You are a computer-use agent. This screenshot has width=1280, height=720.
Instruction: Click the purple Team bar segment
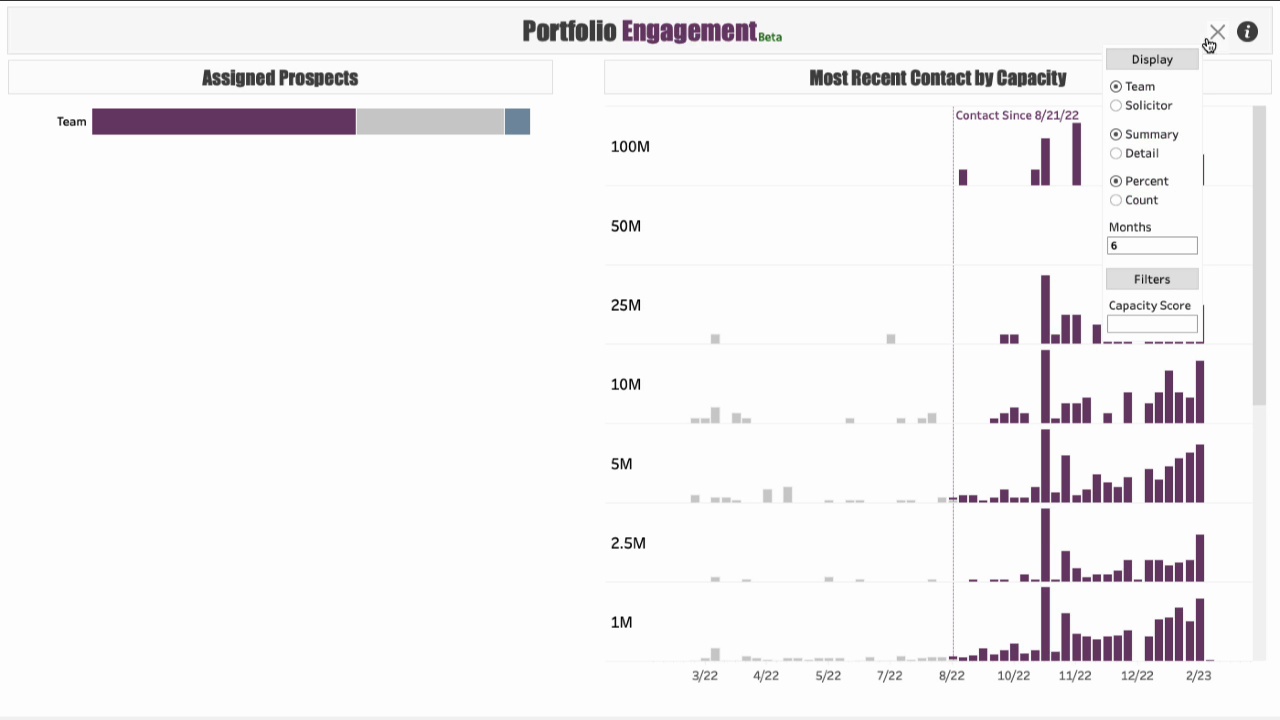click(x=224, y=122)
